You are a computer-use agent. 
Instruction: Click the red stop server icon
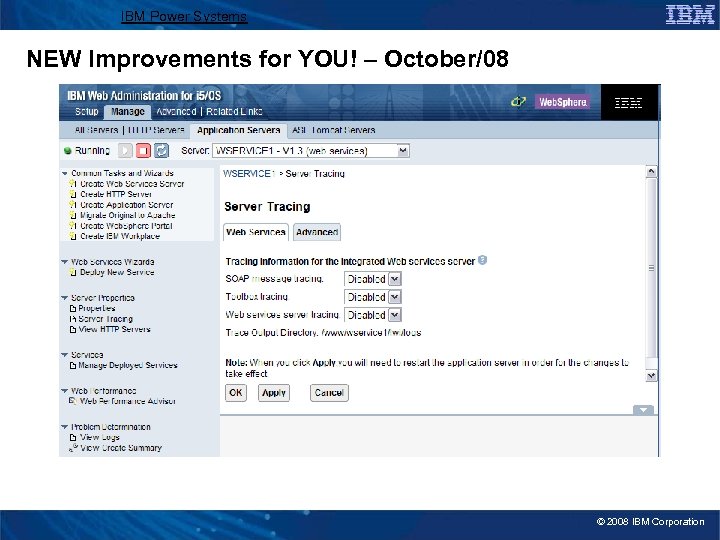click(143, 151)
